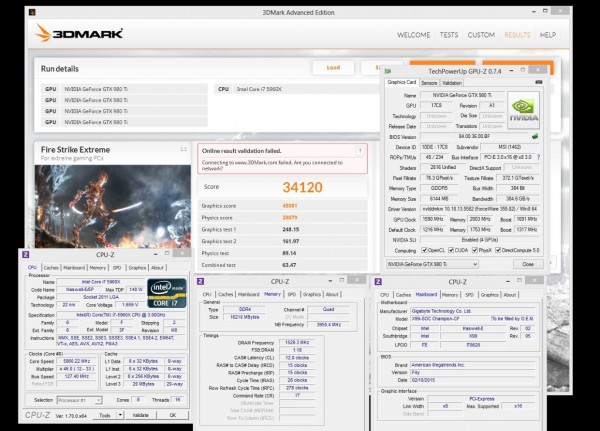Screen dimensions: 600x431
Task: Open the TESTS tab in 3DMark
Action: [x=448, y=35]
